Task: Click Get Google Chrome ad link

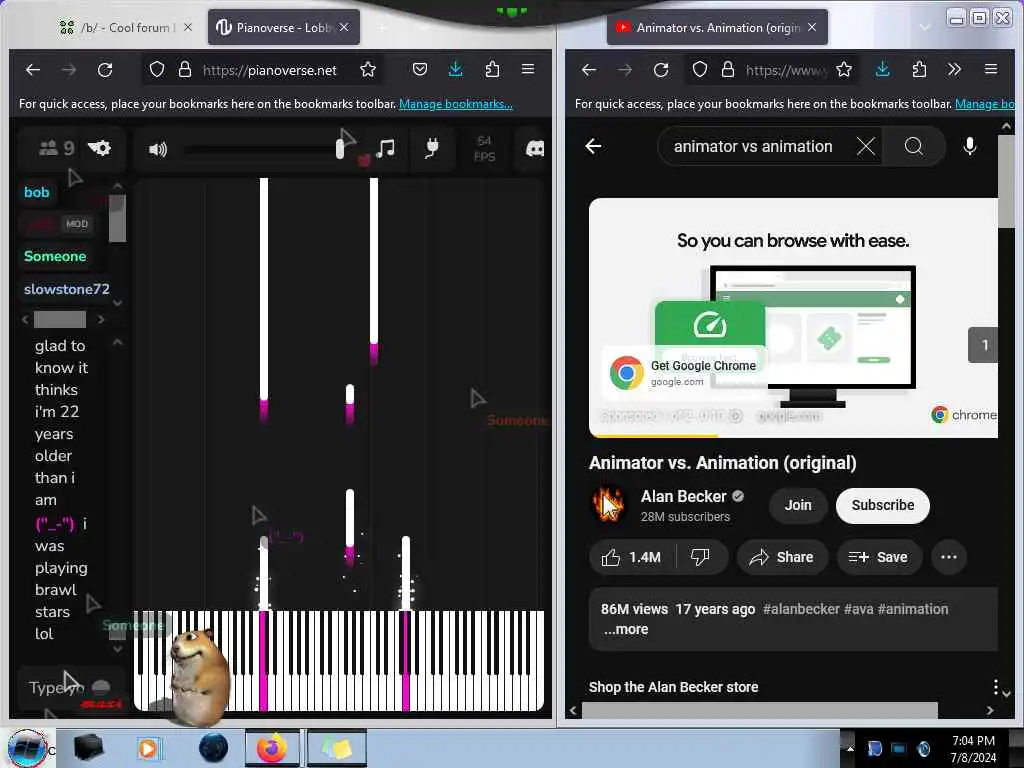Action: (703, 366)
